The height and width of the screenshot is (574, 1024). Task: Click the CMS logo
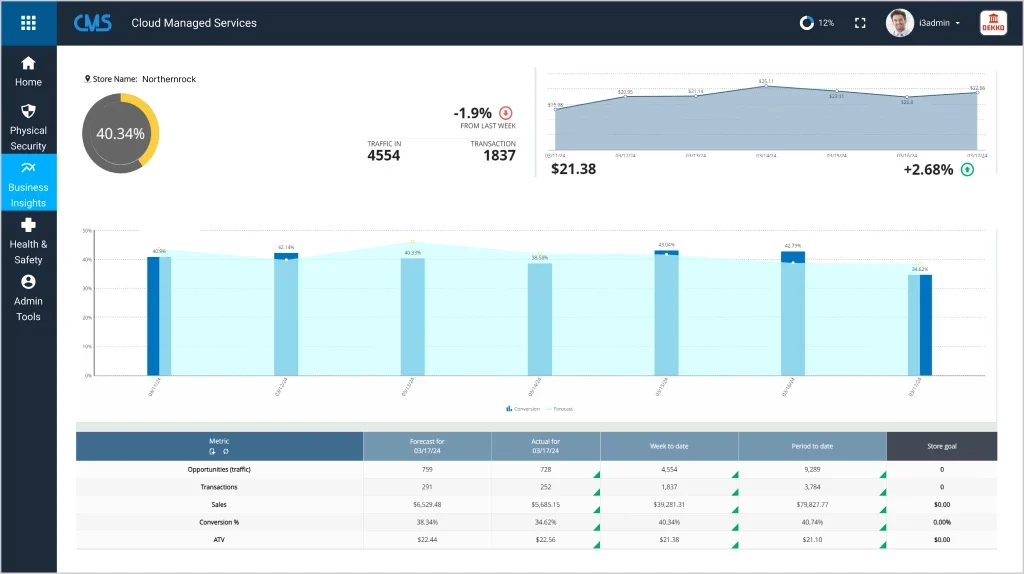point(92,23)
